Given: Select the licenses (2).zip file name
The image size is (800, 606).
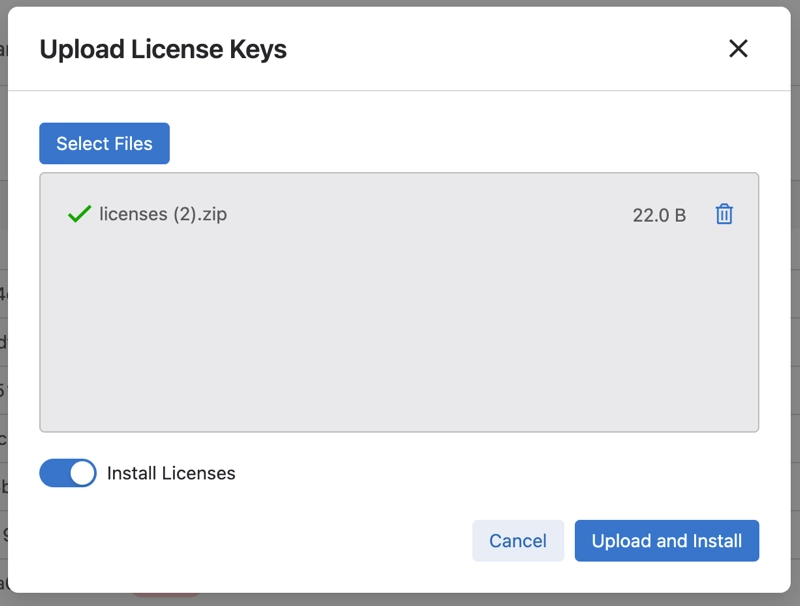Looking at the screenshot, I should [163, 214].
